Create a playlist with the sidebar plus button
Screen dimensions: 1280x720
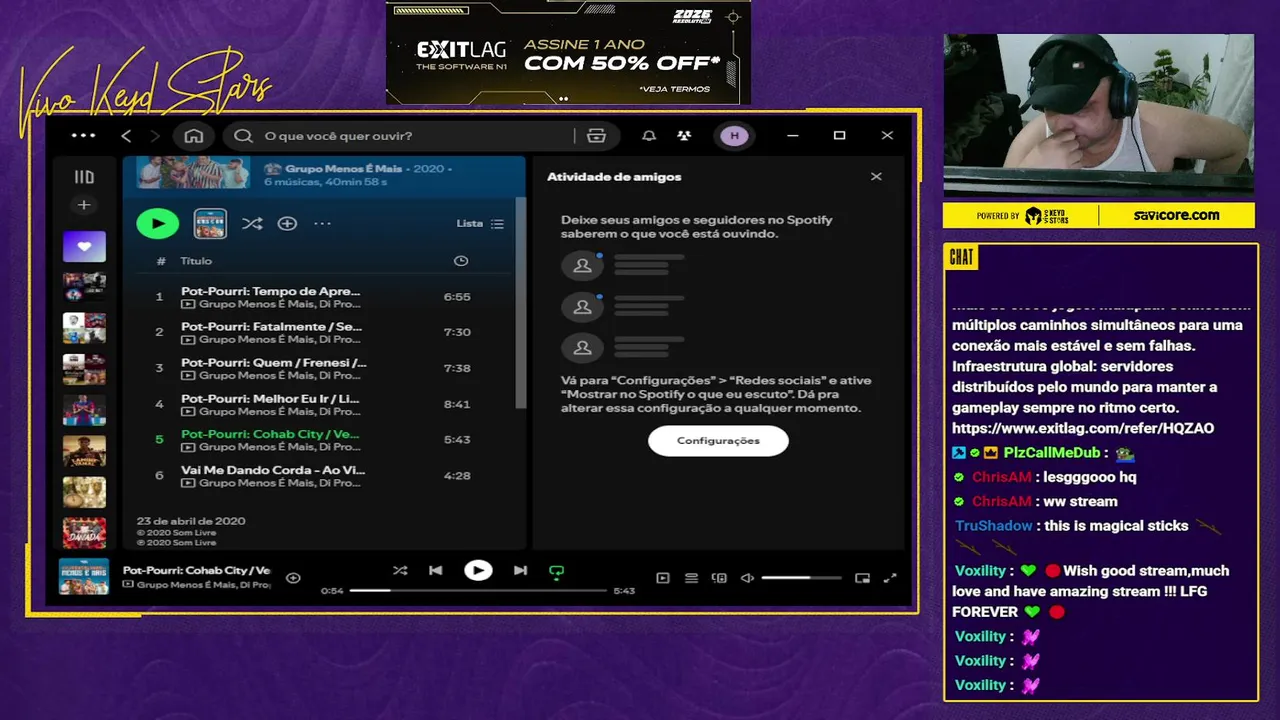(x=84, y=205)
